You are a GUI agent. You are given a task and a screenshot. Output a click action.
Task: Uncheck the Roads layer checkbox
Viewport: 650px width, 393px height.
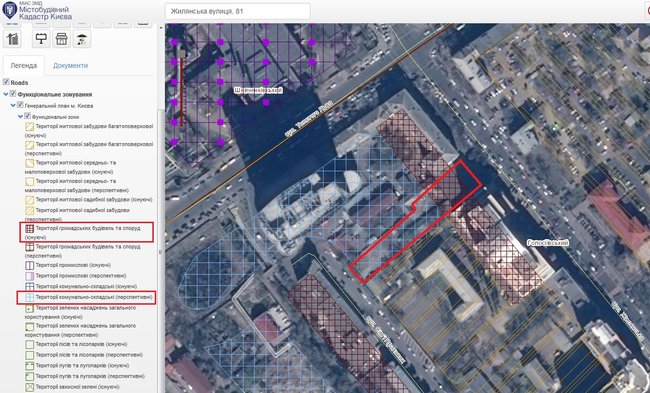point(6,82)
